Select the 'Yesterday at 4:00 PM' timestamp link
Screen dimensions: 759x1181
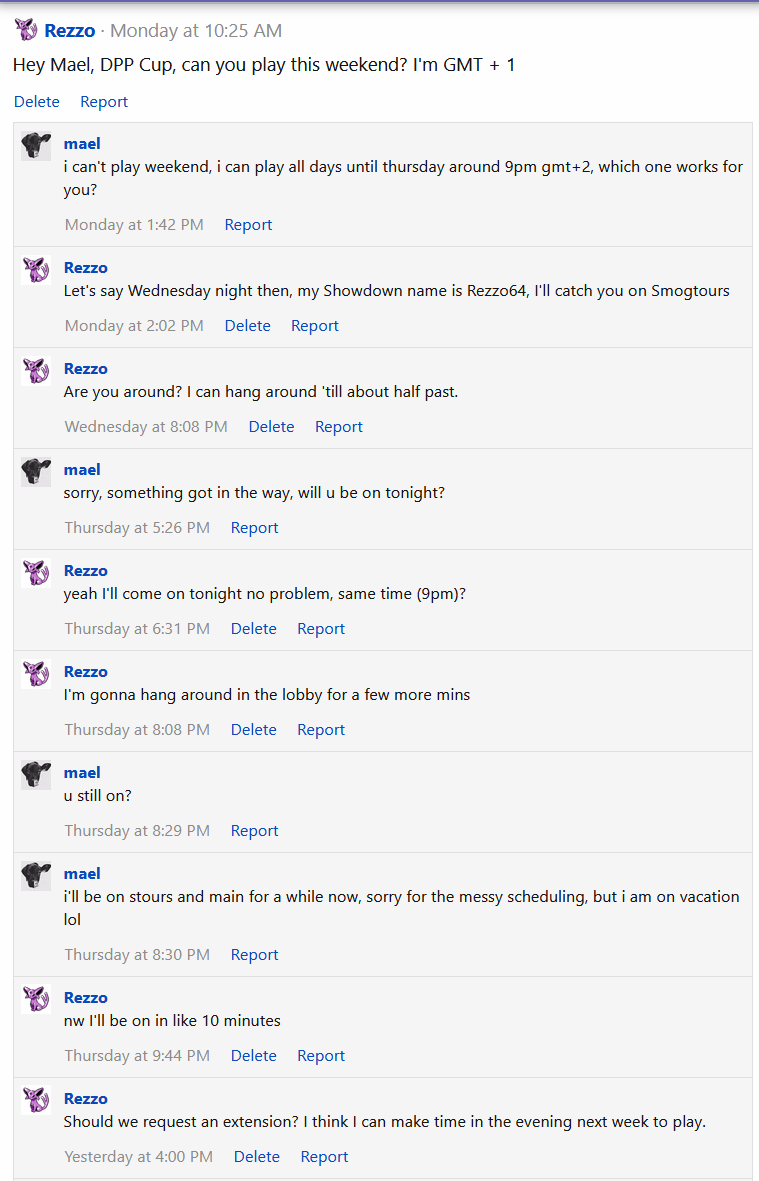coord(138,1156)
